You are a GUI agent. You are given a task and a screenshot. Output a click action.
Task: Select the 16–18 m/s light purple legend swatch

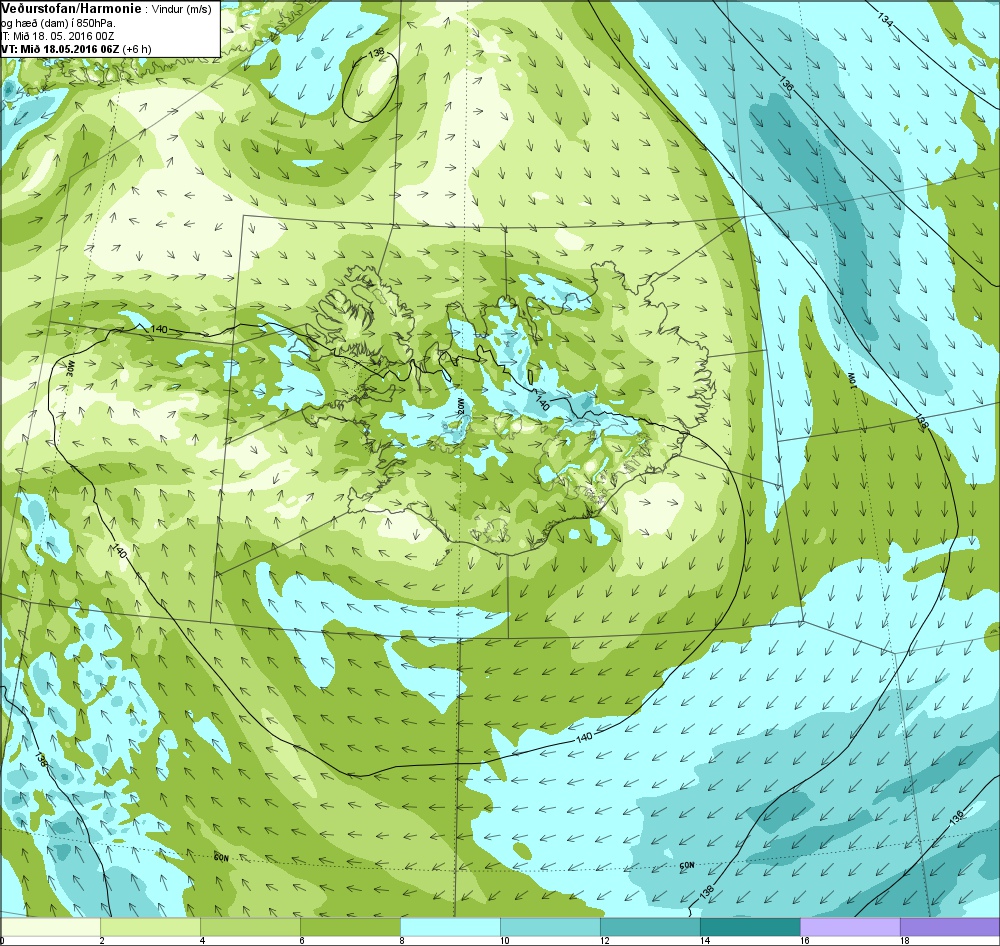(850, 926)
